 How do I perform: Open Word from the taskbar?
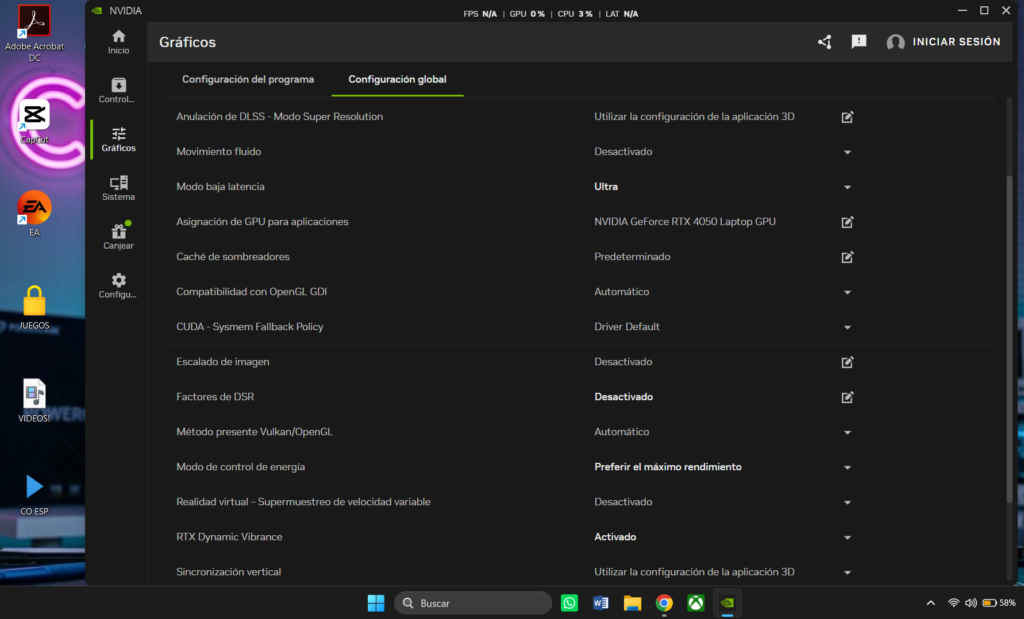click(x=601, y=603)
